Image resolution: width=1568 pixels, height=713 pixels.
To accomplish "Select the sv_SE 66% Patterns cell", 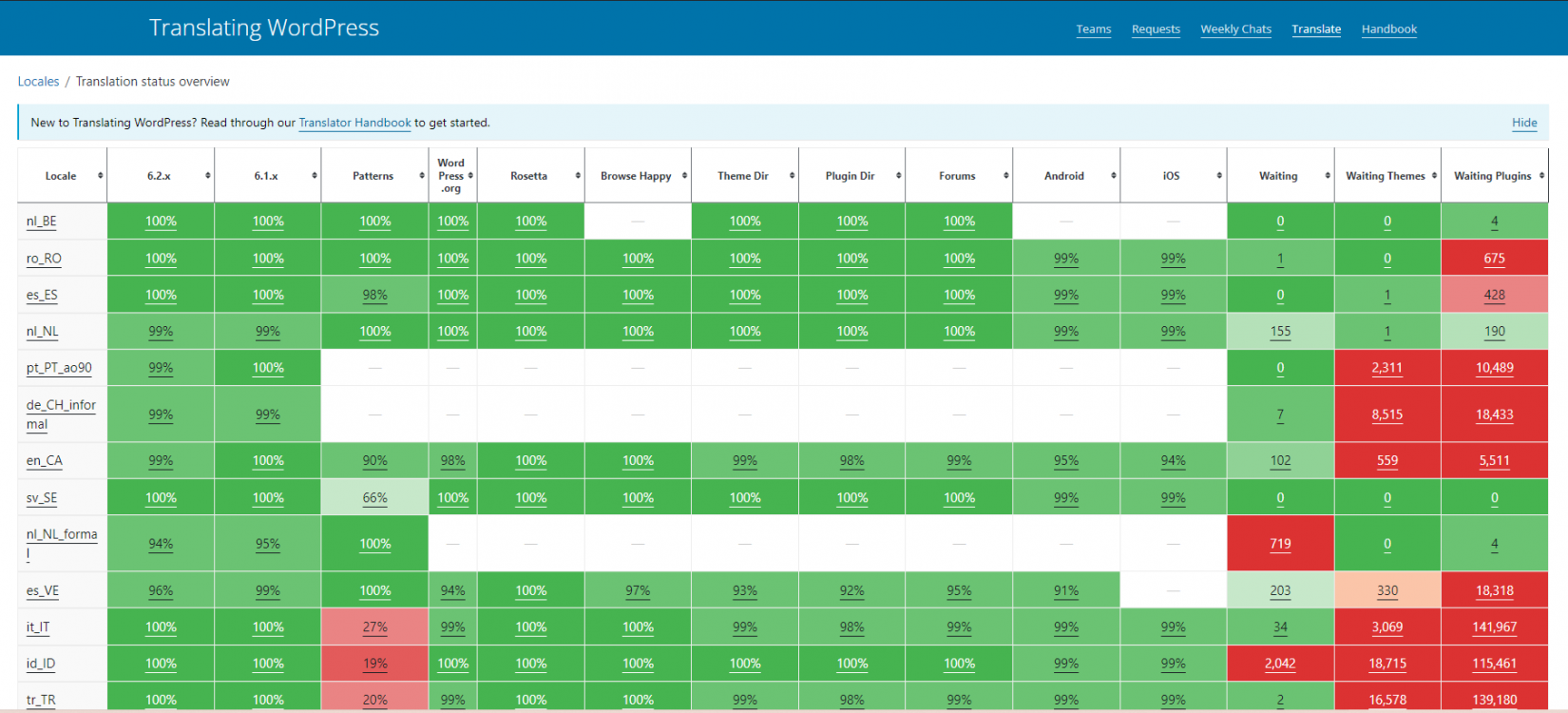I will [x=374, y=498].
